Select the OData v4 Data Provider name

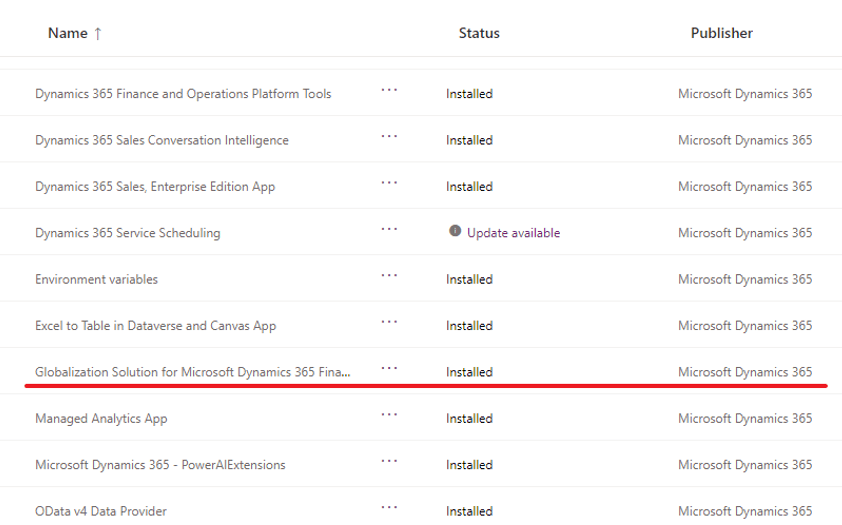(x=101, y=511)
